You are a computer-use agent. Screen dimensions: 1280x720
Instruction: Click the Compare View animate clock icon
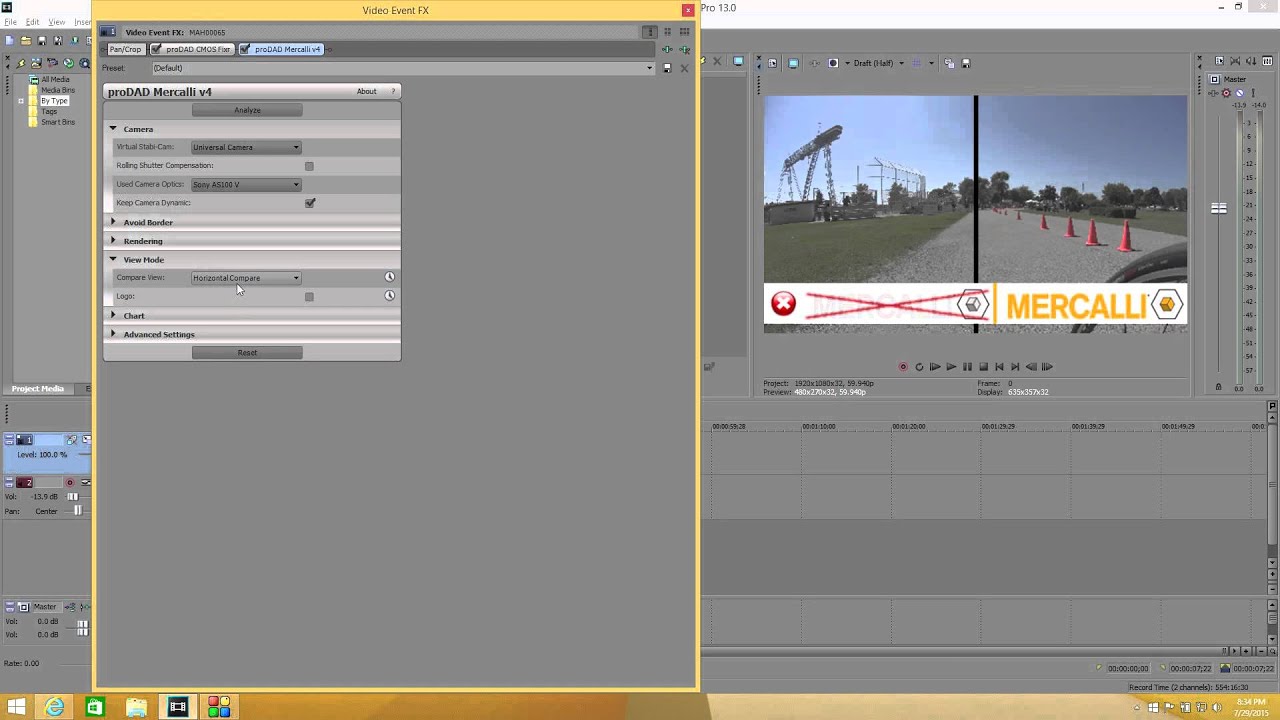tap(390, 277)
